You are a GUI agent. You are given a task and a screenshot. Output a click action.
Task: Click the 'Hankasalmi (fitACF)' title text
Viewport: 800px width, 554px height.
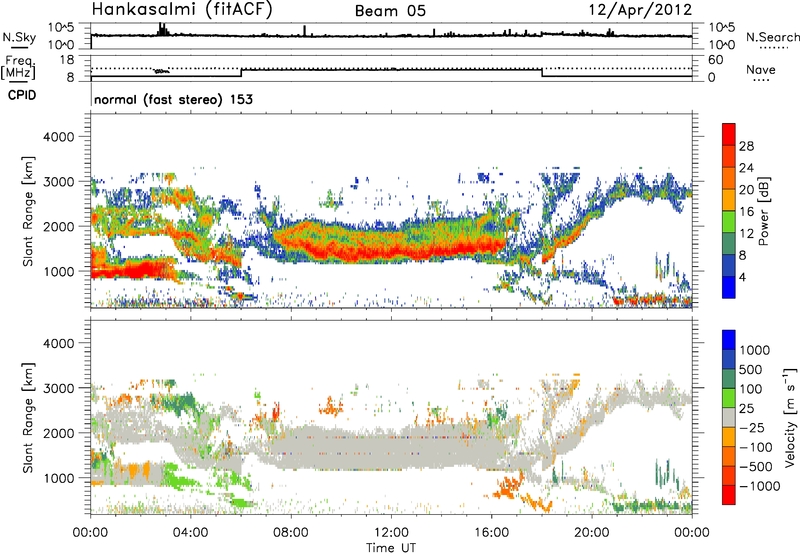(x=182, y=10)
